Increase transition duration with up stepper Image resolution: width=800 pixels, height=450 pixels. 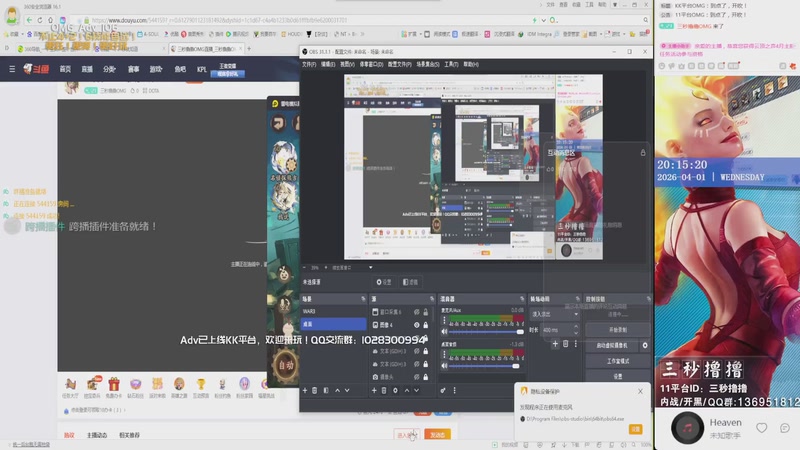(576, 327)
